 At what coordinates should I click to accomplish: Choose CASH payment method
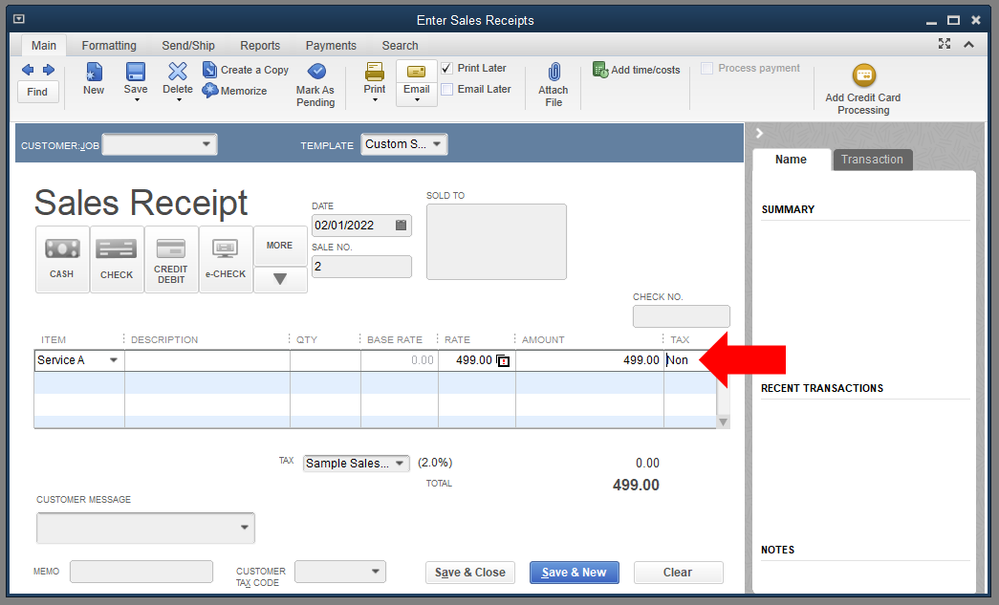click(x=62, y=259)
